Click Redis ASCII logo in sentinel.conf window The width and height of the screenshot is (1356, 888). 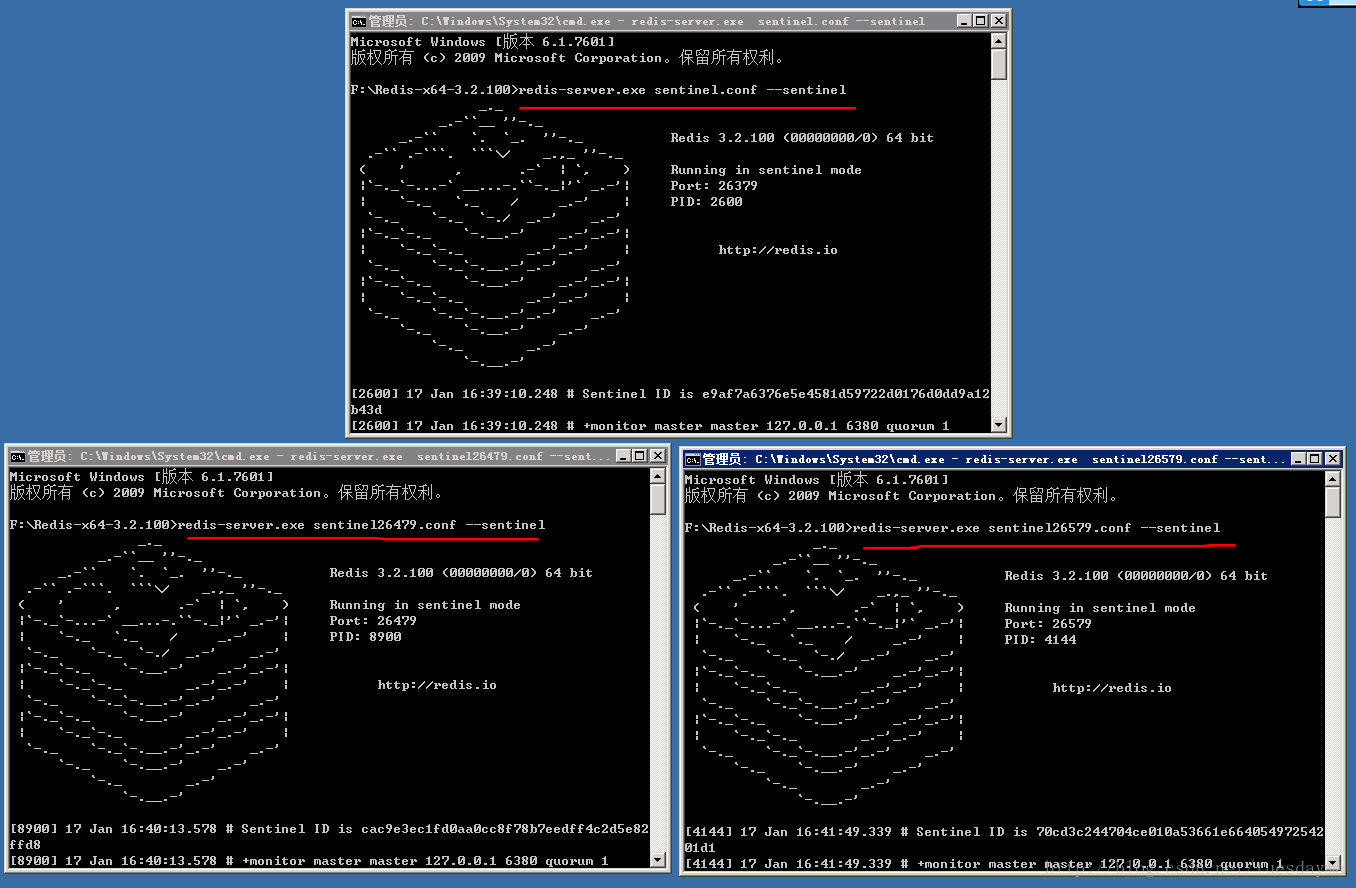point(495,235)
